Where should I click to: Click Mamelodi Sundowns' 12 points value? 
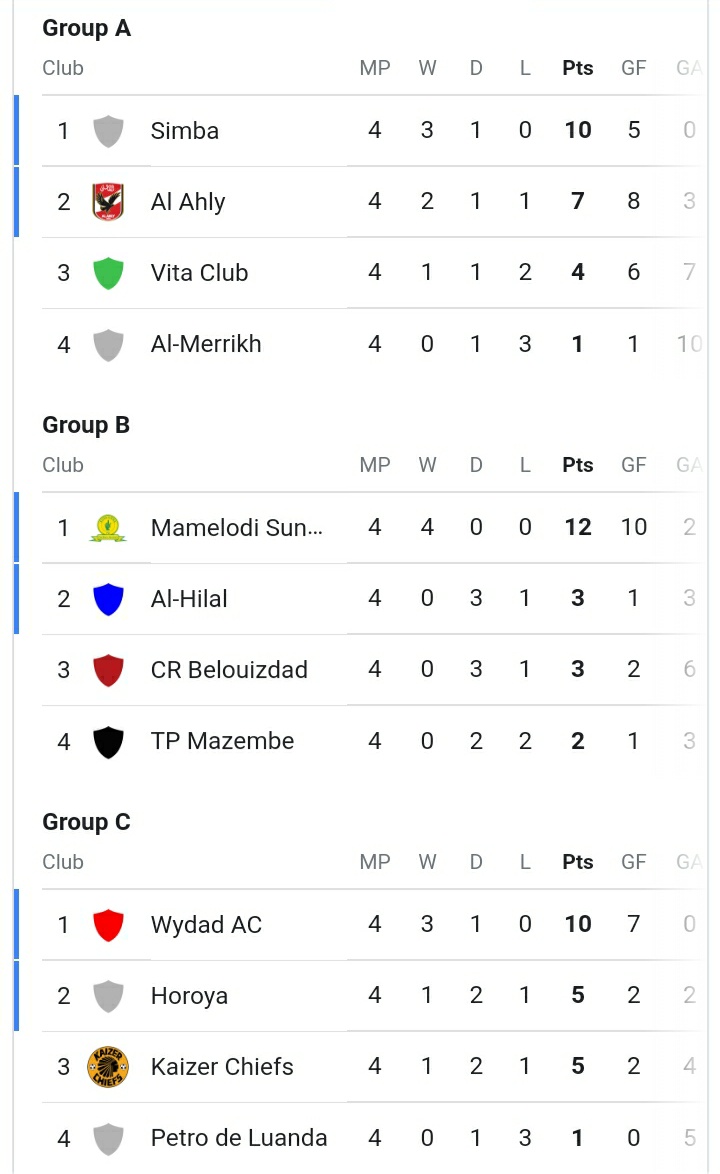point(578,527)
